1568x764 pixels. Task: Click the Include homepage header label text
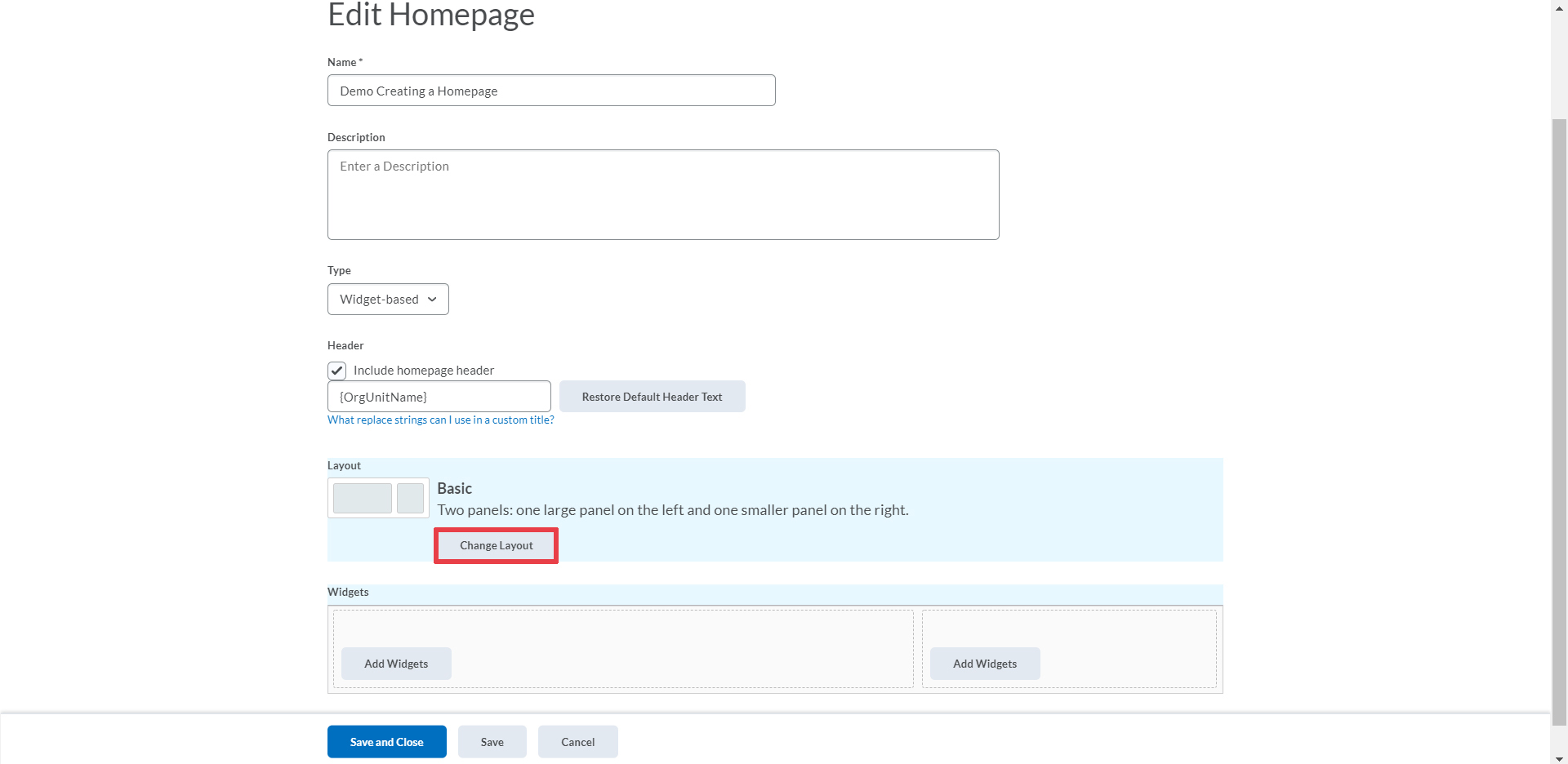(423, 371)
